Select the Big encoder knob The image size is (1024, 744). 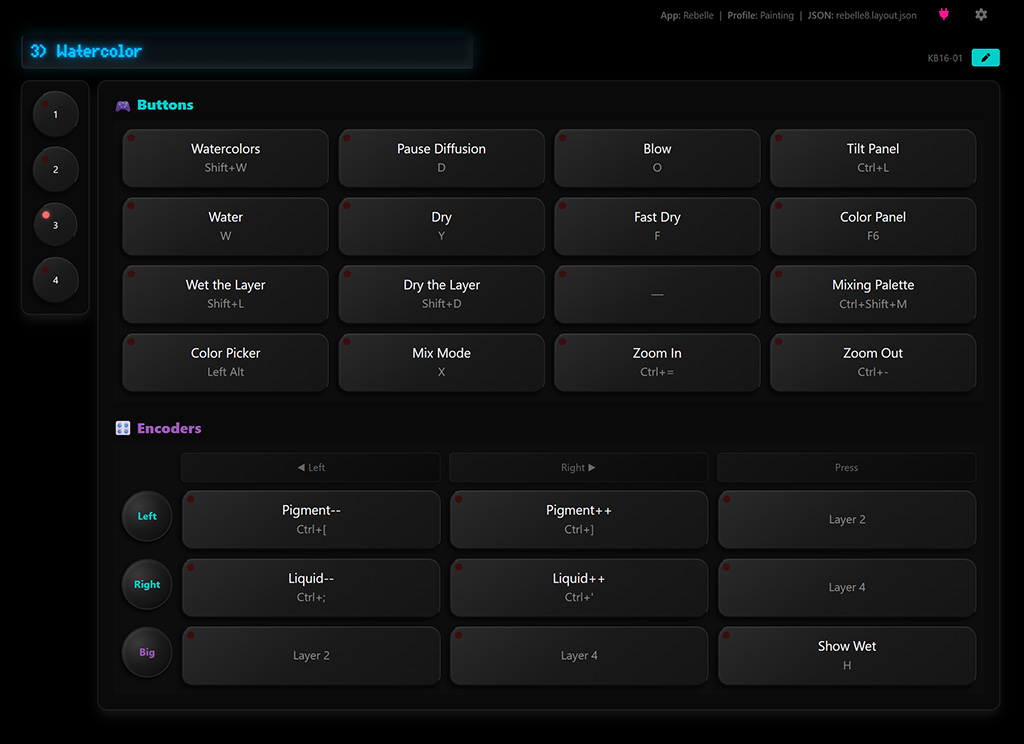[x=147, y=652]
